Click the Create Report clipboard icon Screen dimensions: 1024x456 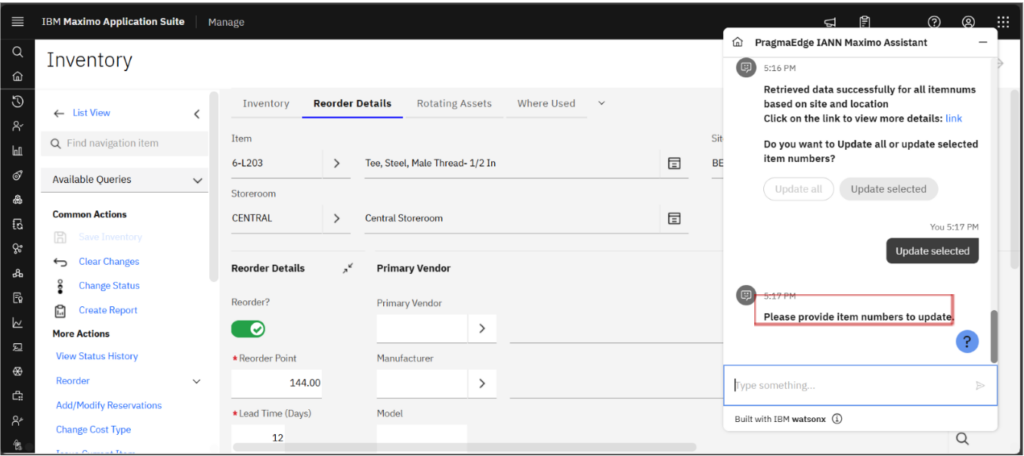point(61,311)
